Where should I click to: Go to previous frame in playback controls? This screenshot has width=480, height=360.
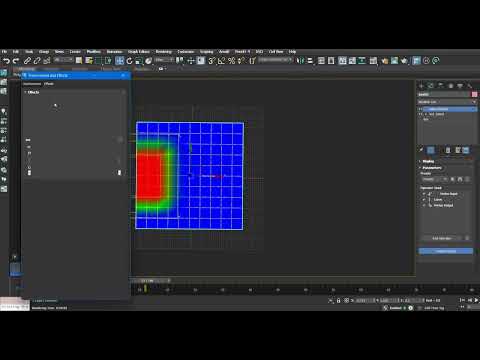pos(469,300)
